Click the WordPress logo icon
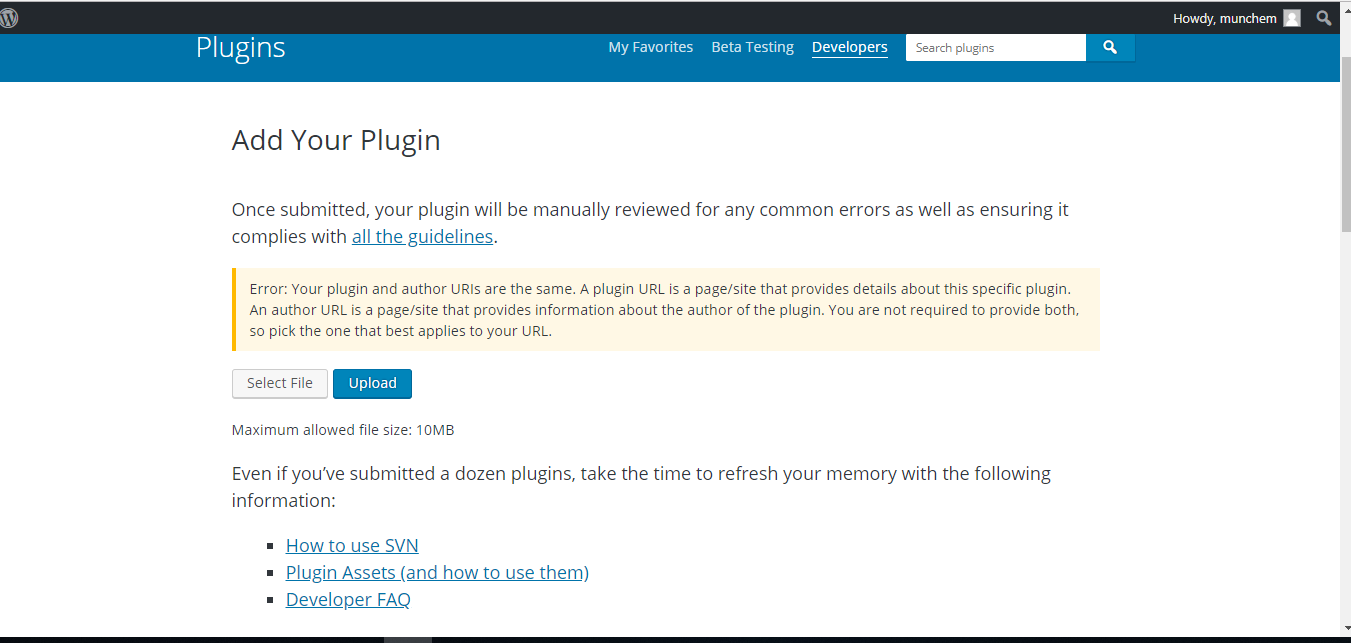 point(9,18)
